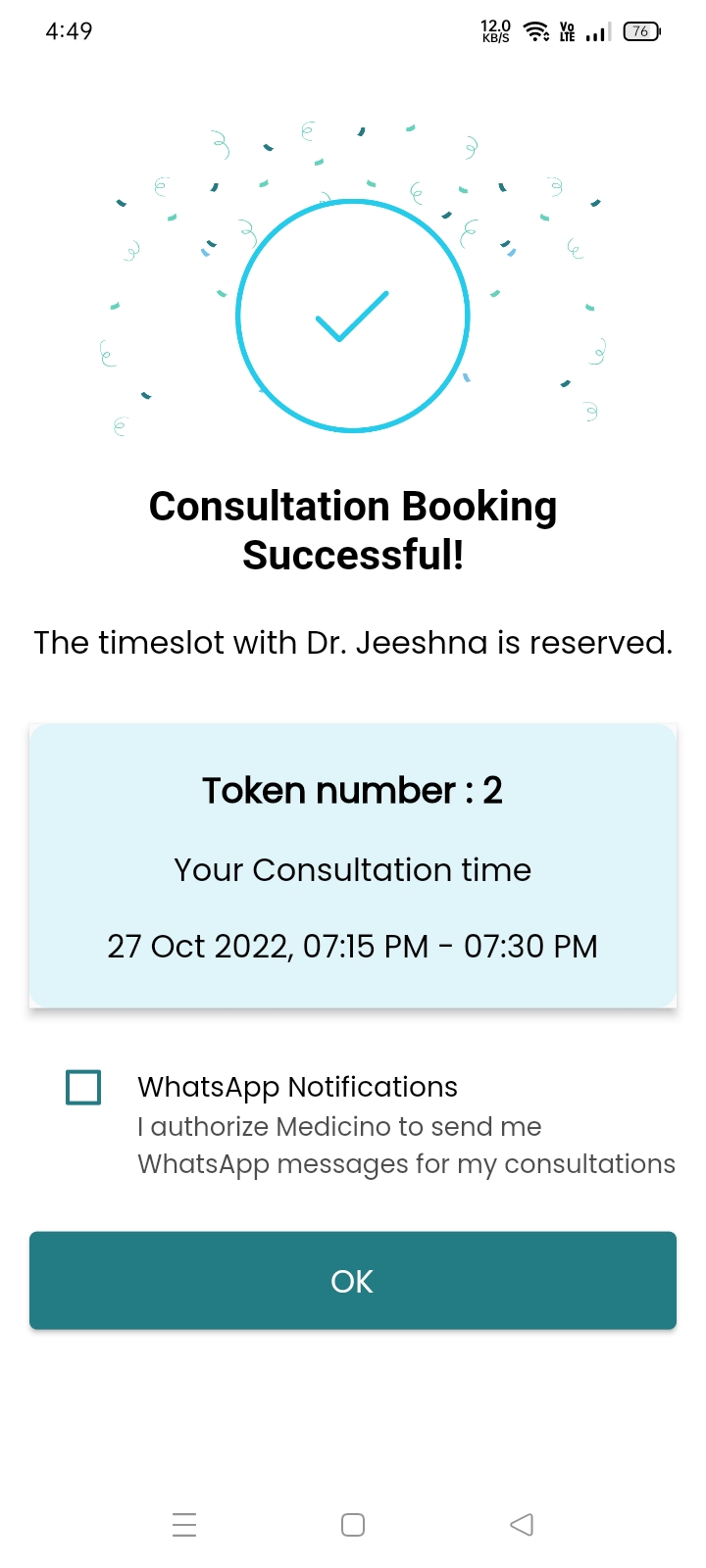Tap the Dr. Jeeshna timeslot reserved message
Screen dimensions: 706x1568
click(x=353, y=643)
